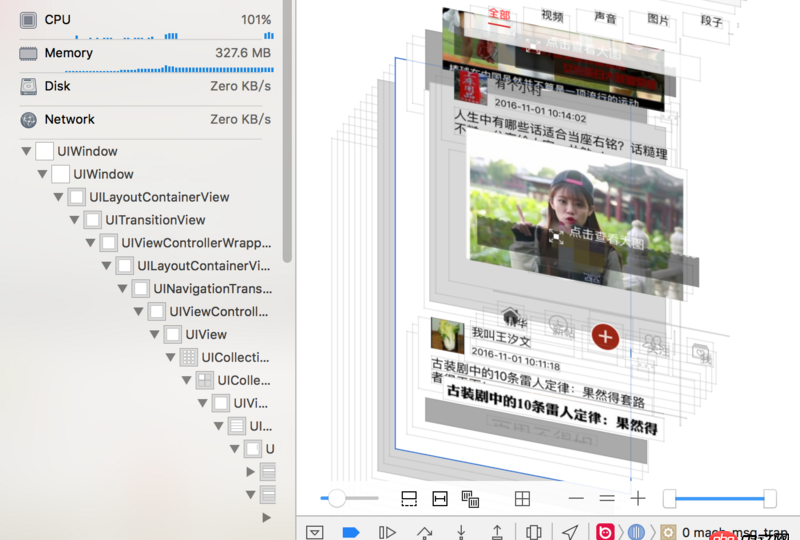Click the Orient to 2D grid icon
The width and height of the screenshot is (800, 540).
coord(522,498)
